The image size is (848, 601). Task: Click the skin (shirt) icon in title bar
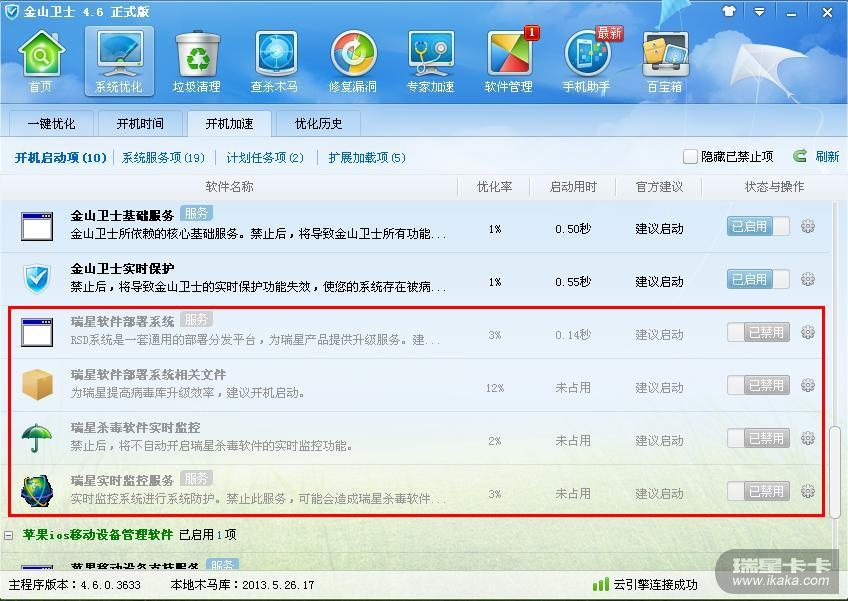point(728,11)
